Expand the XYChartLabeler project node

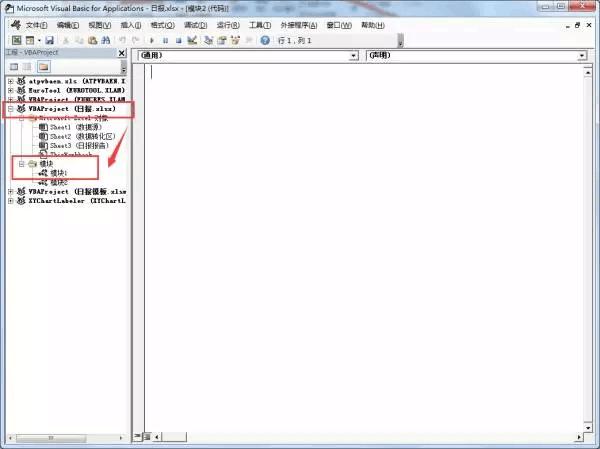tap(11, 201)
